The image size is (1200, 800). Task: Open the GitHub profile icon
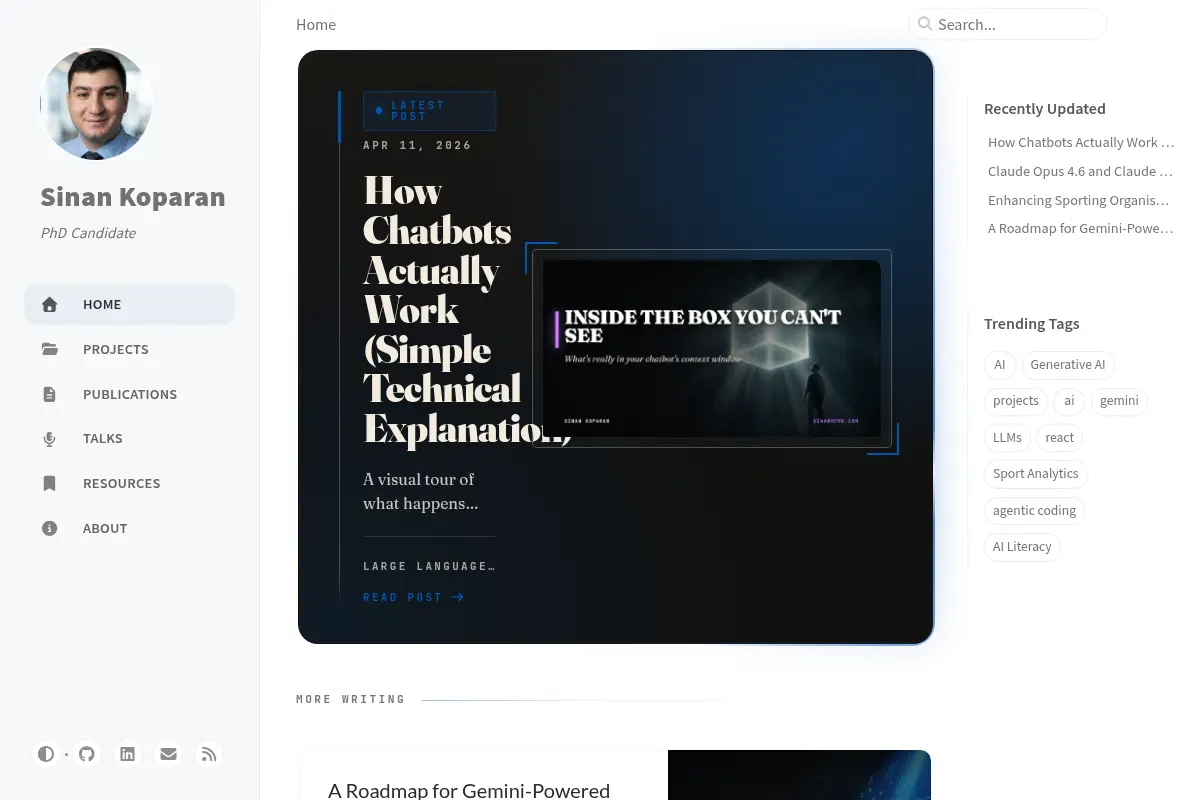point(87,754)
